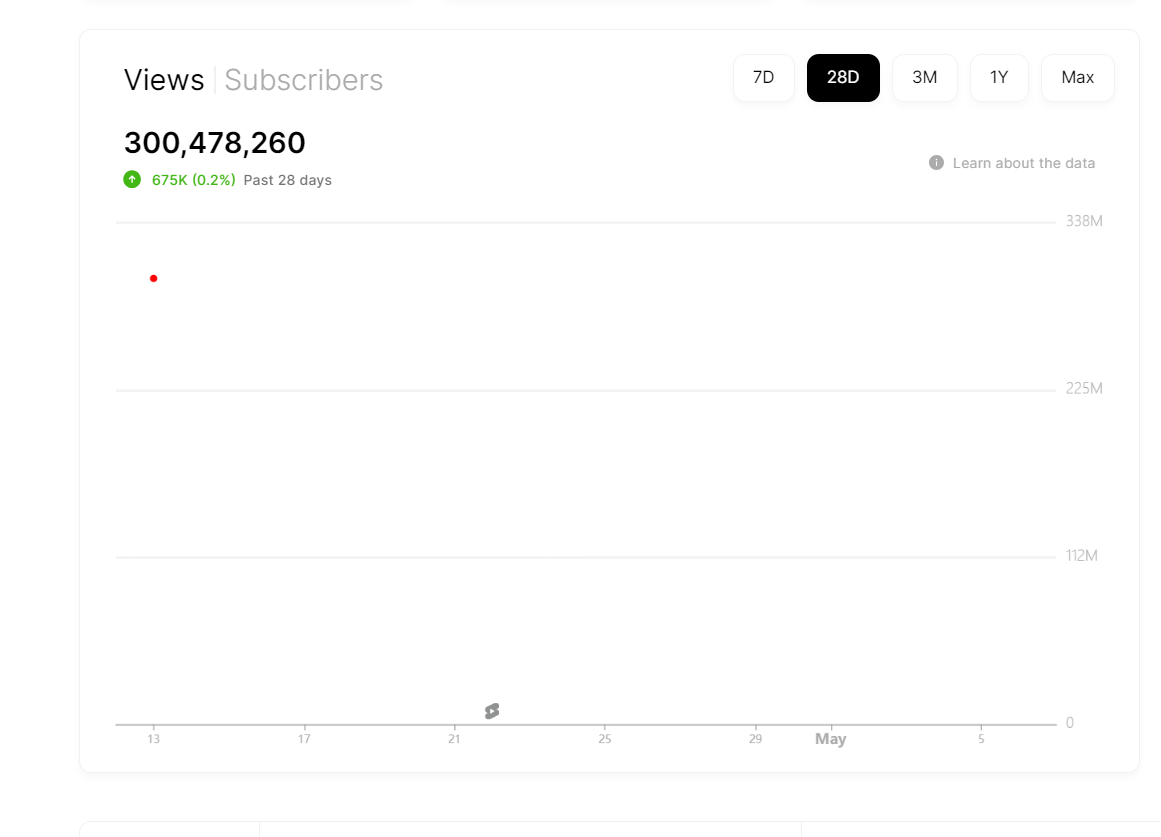This screenshot has width=1161, height=837.
Task: Click the info circle icon
Action: pyautogui.click(x=936, y=163)
